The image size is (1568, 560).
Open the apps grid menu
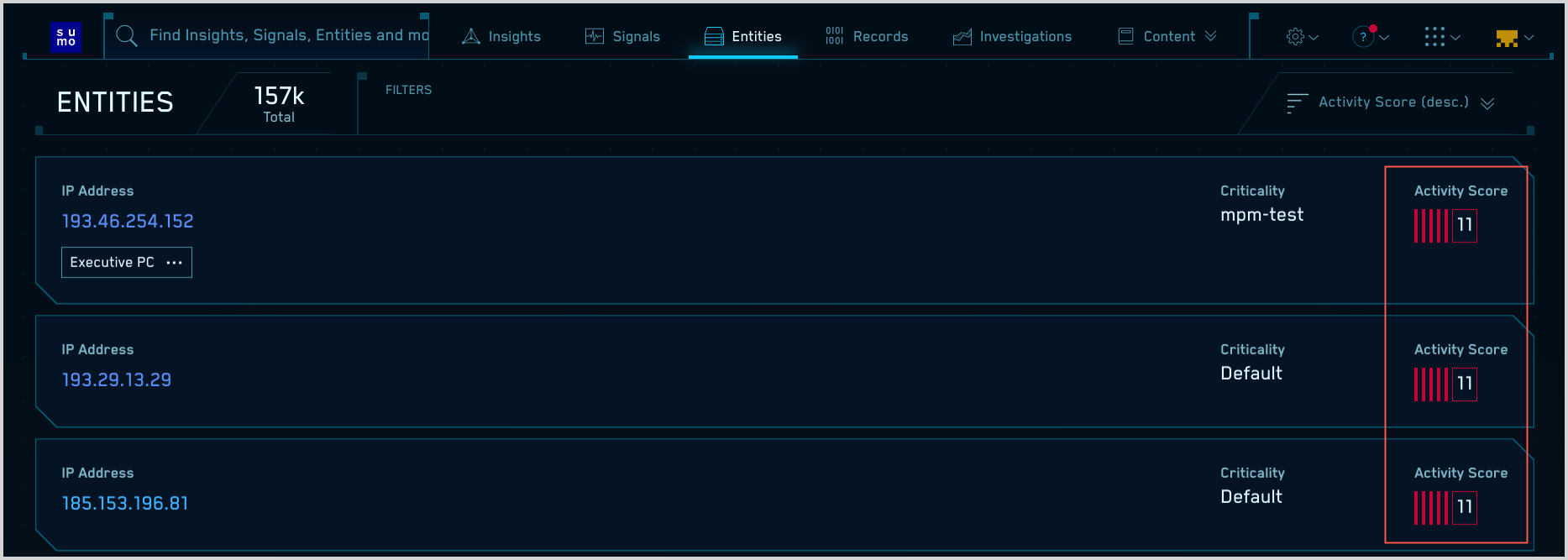pyautogui.click(x=1434, y=37)
